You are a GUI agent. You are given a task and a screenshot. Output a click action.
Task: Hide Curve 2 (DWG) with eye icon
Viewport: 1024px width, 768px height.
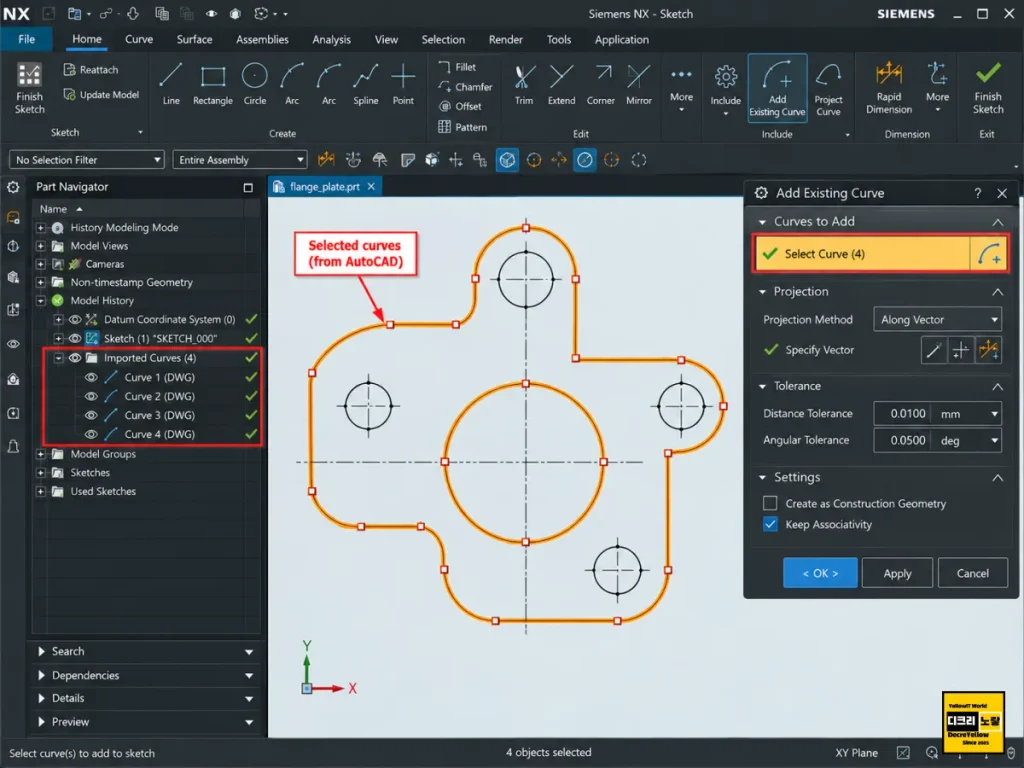(x=91, y=396)
